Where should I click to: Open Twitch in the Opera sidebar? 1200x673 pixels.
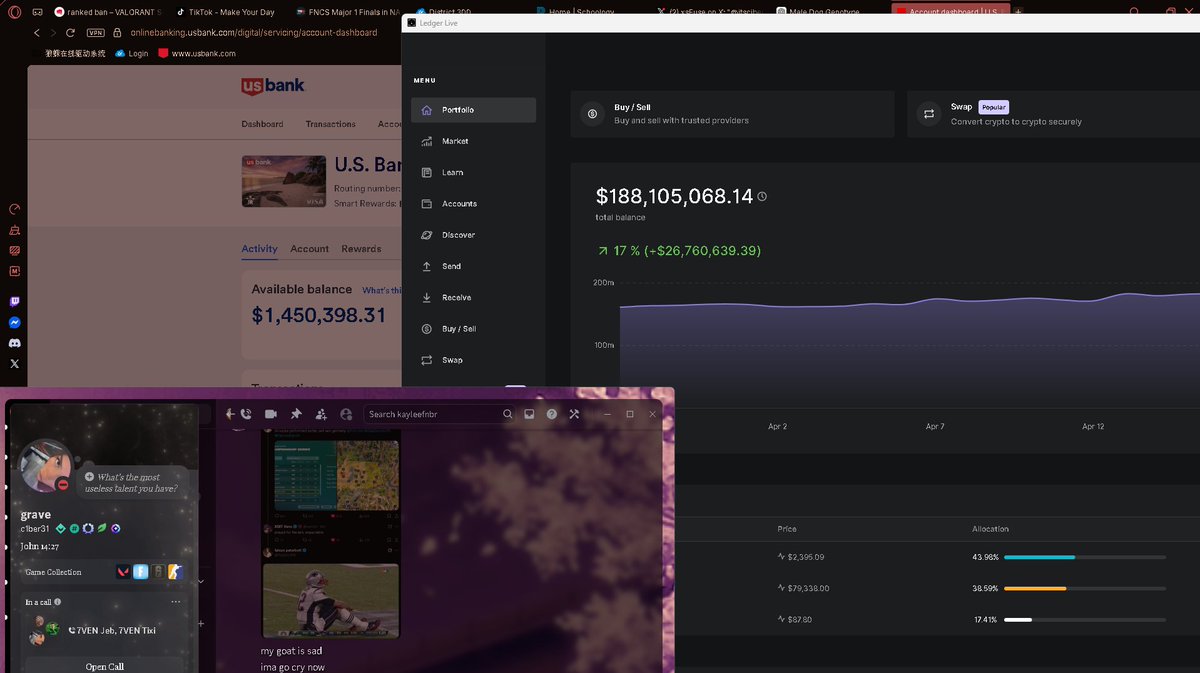pos(14,301)
